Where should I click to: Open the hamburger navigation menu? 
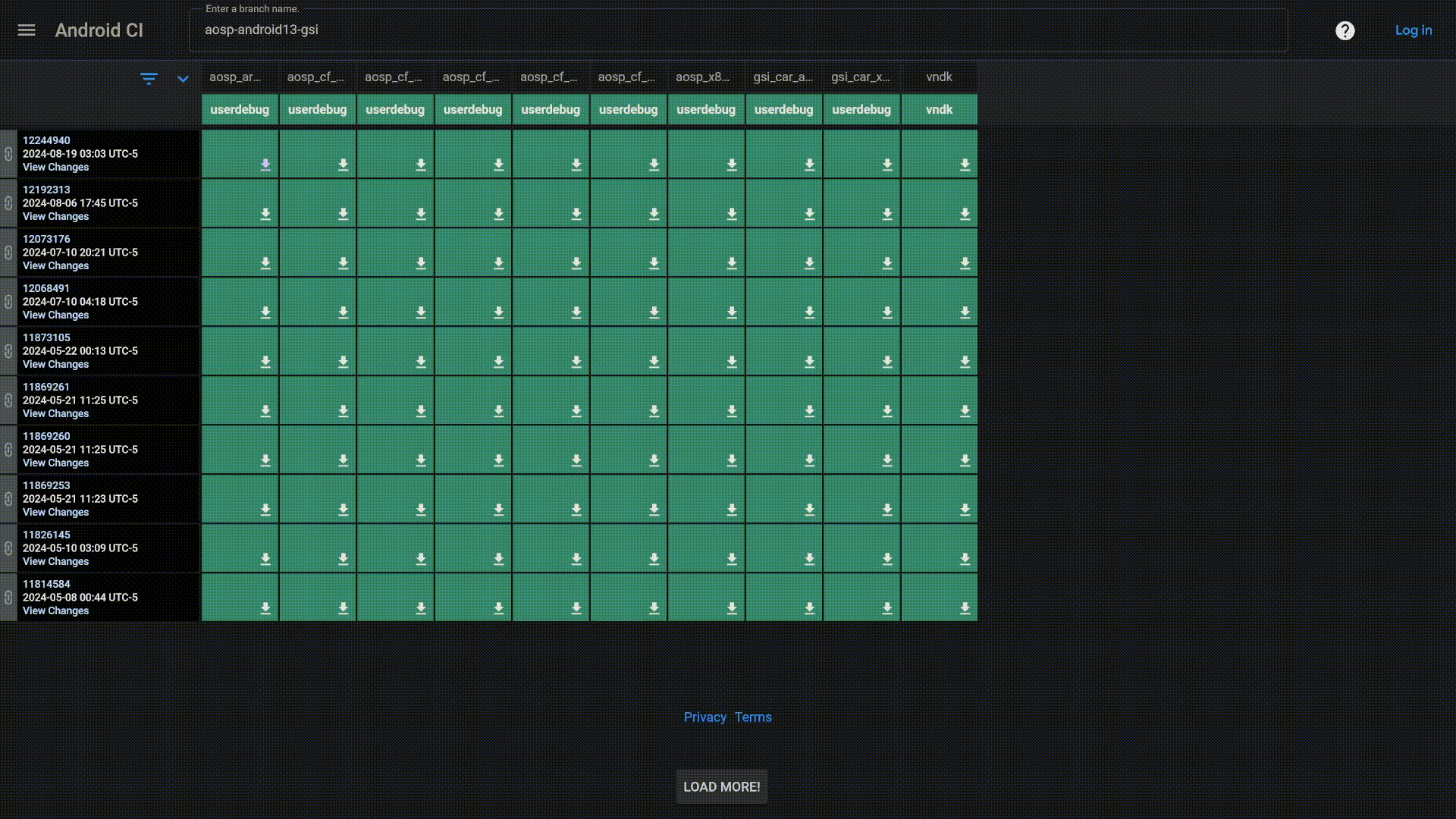pos(27,30)
